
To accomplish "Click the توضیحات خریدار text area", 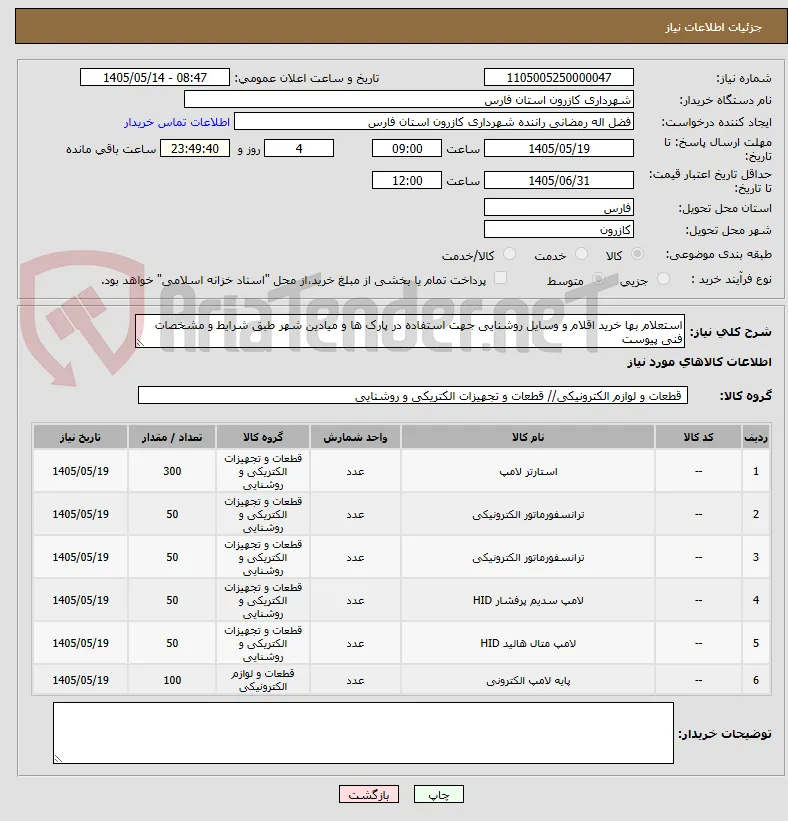I will (363, 733).
